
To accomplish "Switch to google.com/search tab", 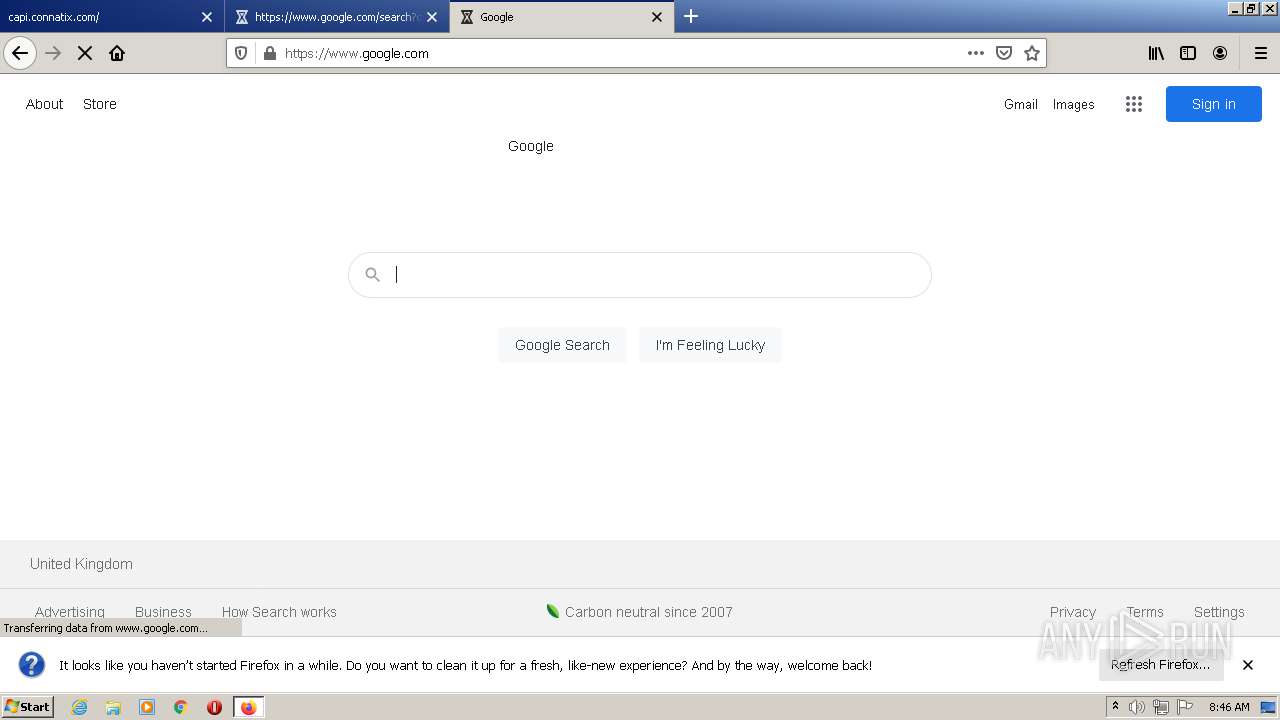I will coord(336,16).
